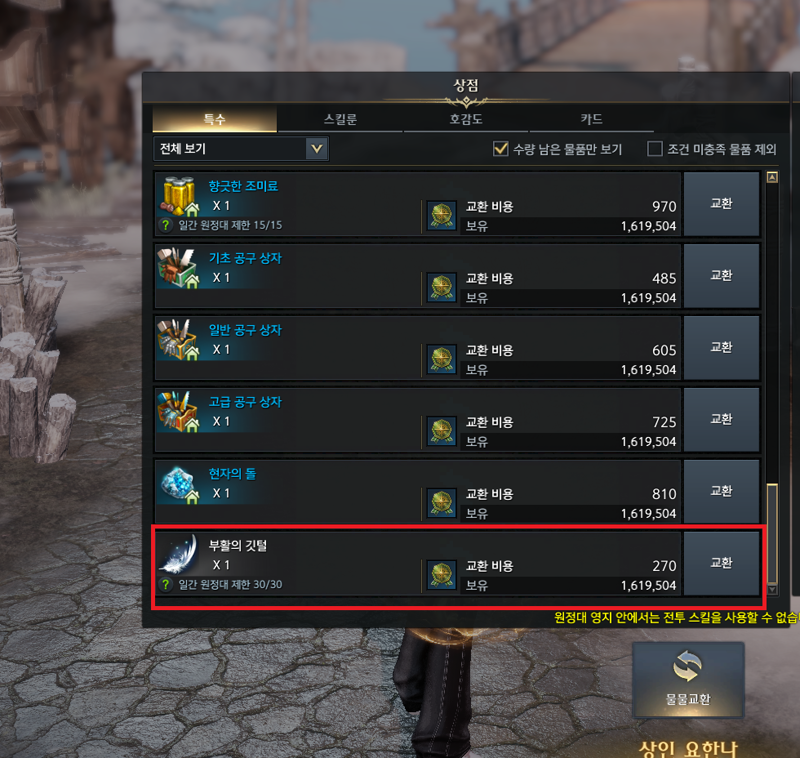This screenshot has width=800, height=758.
Task: Open the 전체 보기 filter dropdown
Action: click(x=241, y=149)
